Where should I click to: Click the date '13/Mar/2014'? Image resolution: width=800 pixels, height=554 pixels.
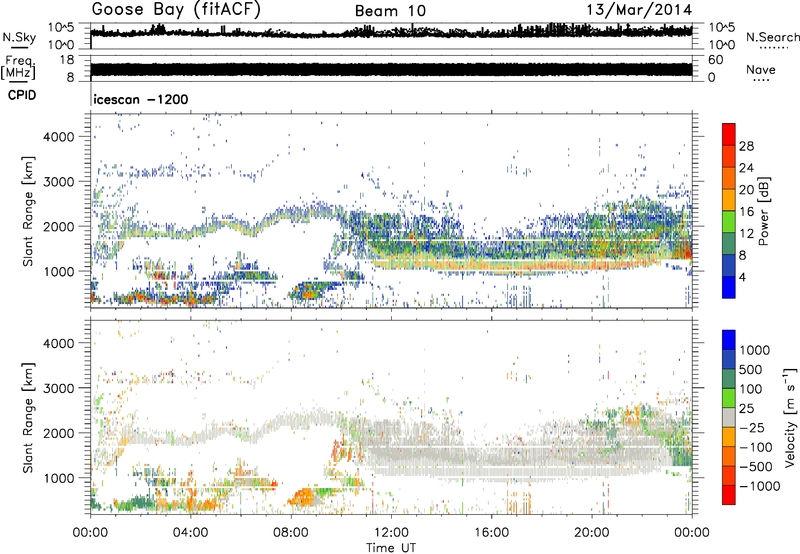(639, 10)
